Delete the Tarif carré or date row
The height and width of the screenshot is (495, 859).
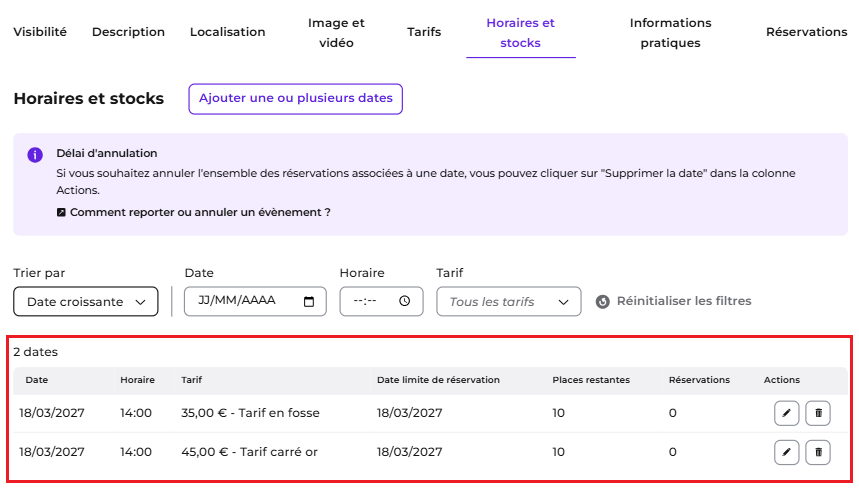(x=818, y=452)
